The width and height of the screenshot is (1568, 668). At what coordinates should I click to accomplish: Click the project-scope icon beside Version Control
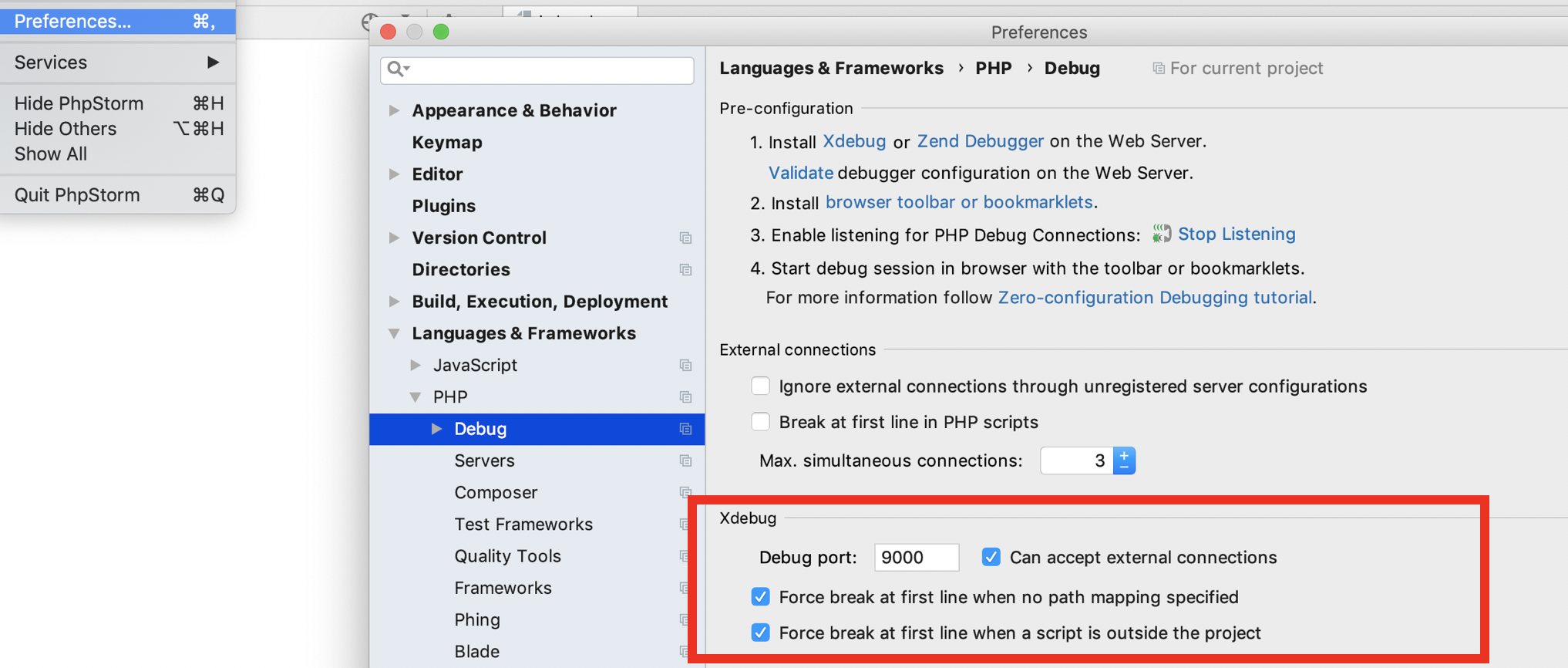point(685,238)
